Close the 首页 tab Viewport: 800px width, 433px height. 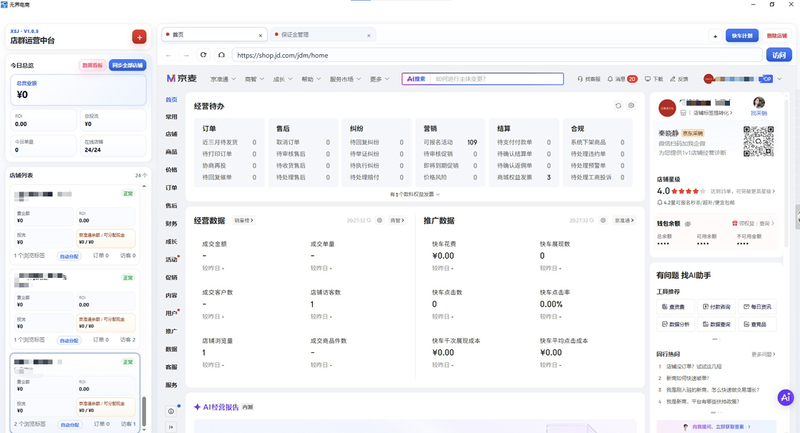260,35
